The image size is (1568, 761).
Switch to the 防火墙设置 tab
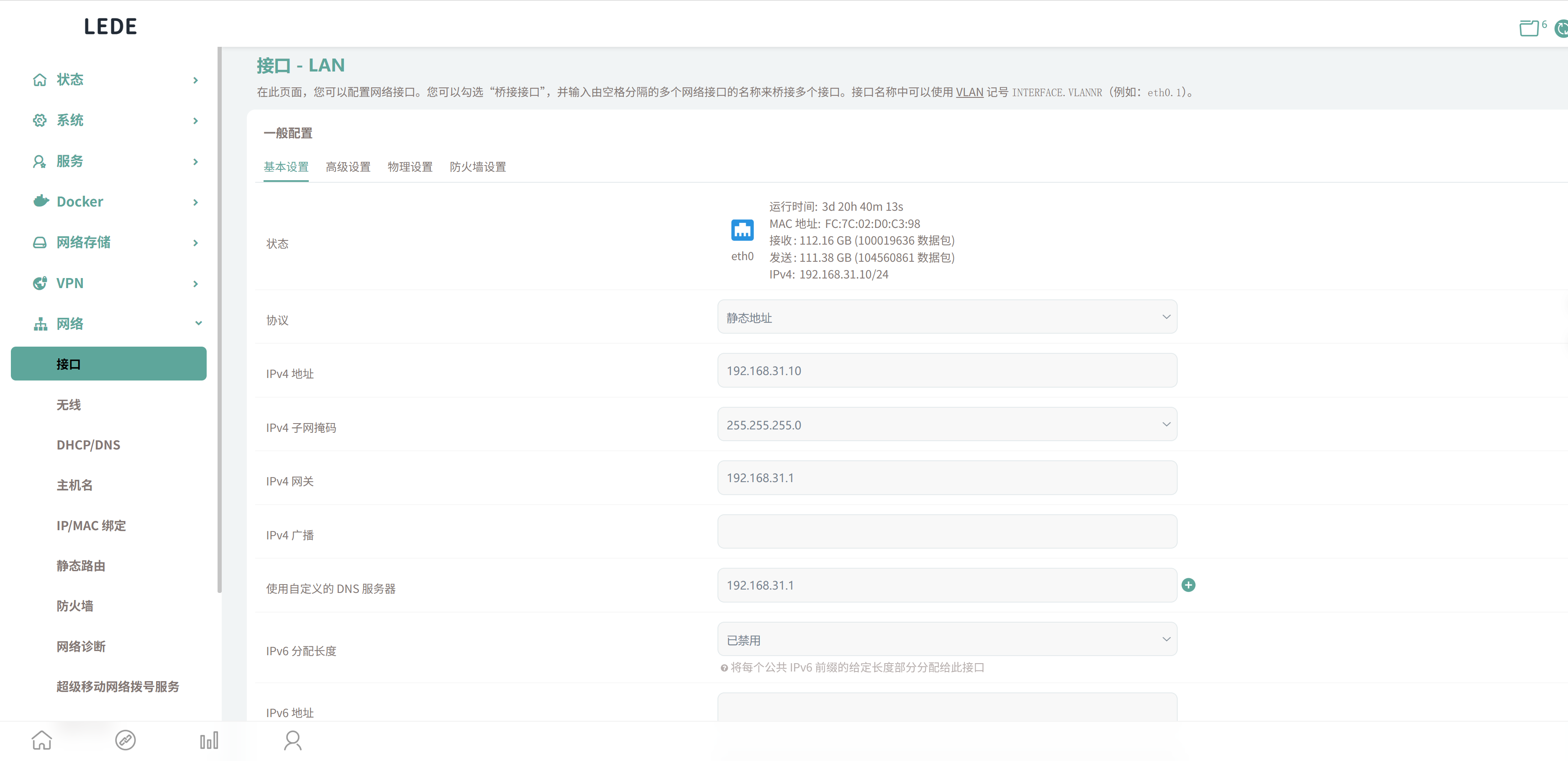point(478,167)
